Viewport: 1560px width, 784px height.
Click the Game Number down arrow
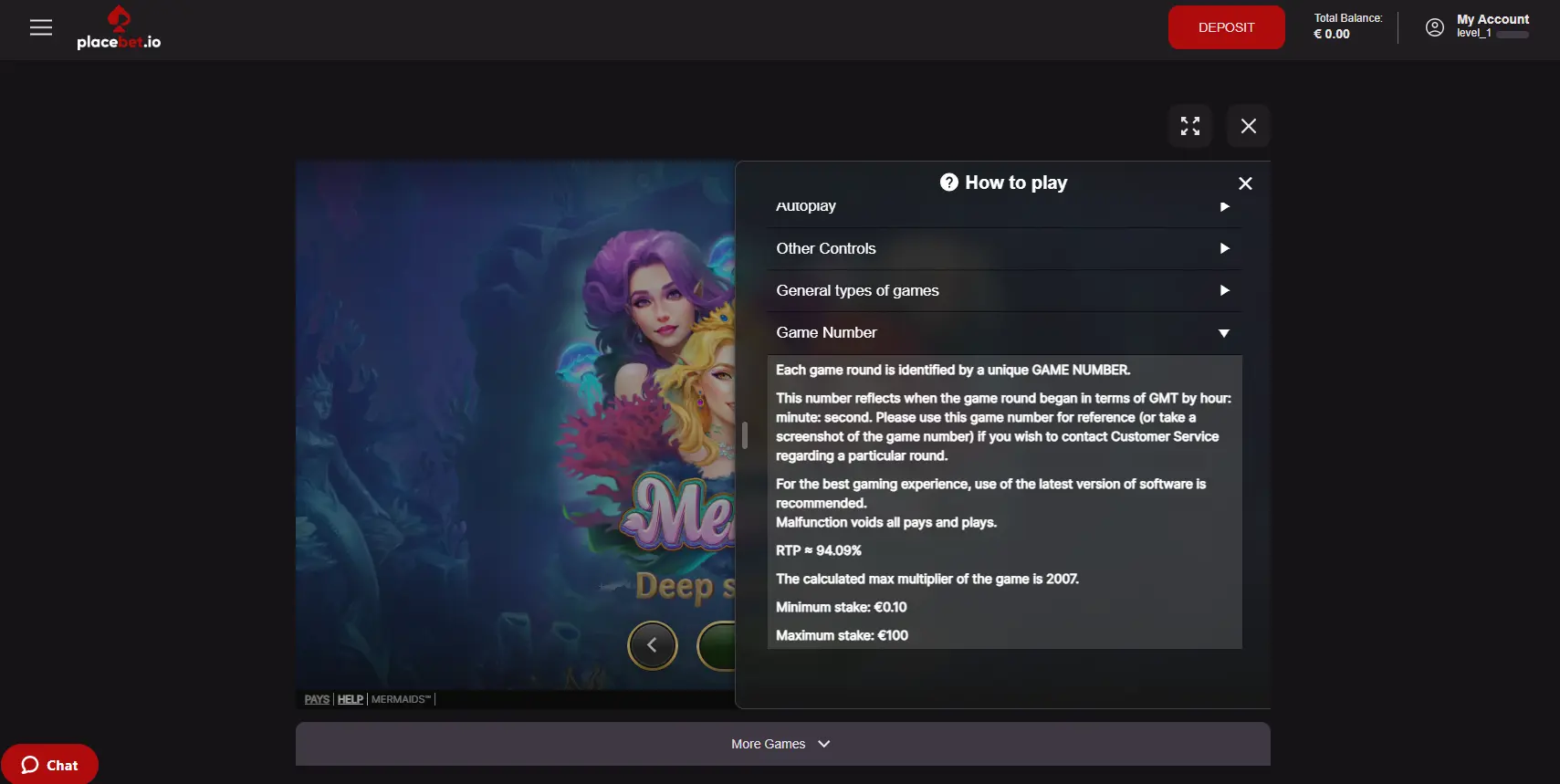[1224, 333]
